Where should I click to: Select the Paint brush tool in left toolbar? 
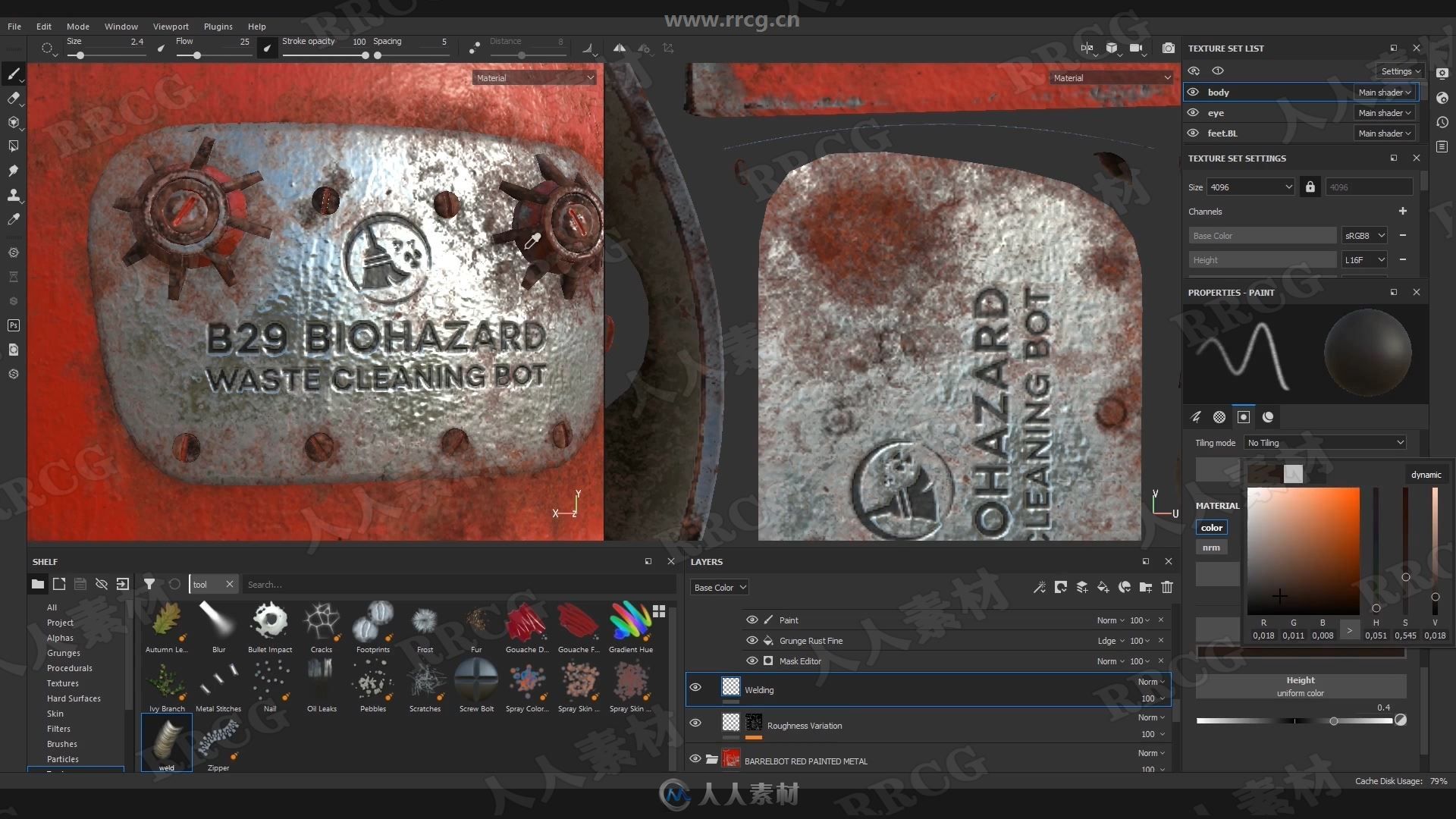[x=13, y=74]
